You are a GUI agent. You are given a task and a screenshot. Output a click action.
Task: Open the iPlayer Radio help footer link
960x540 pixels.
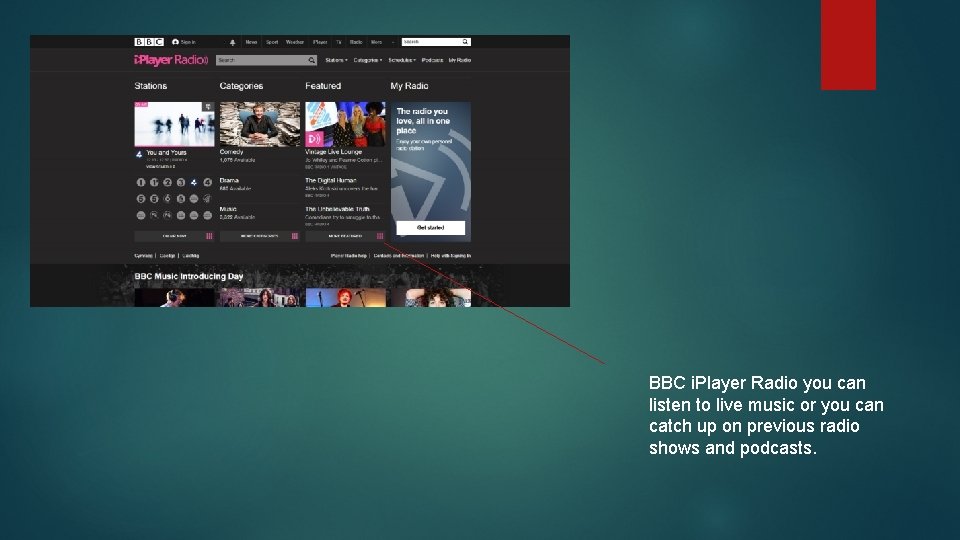pyautogui.click(x=348, y=256)
